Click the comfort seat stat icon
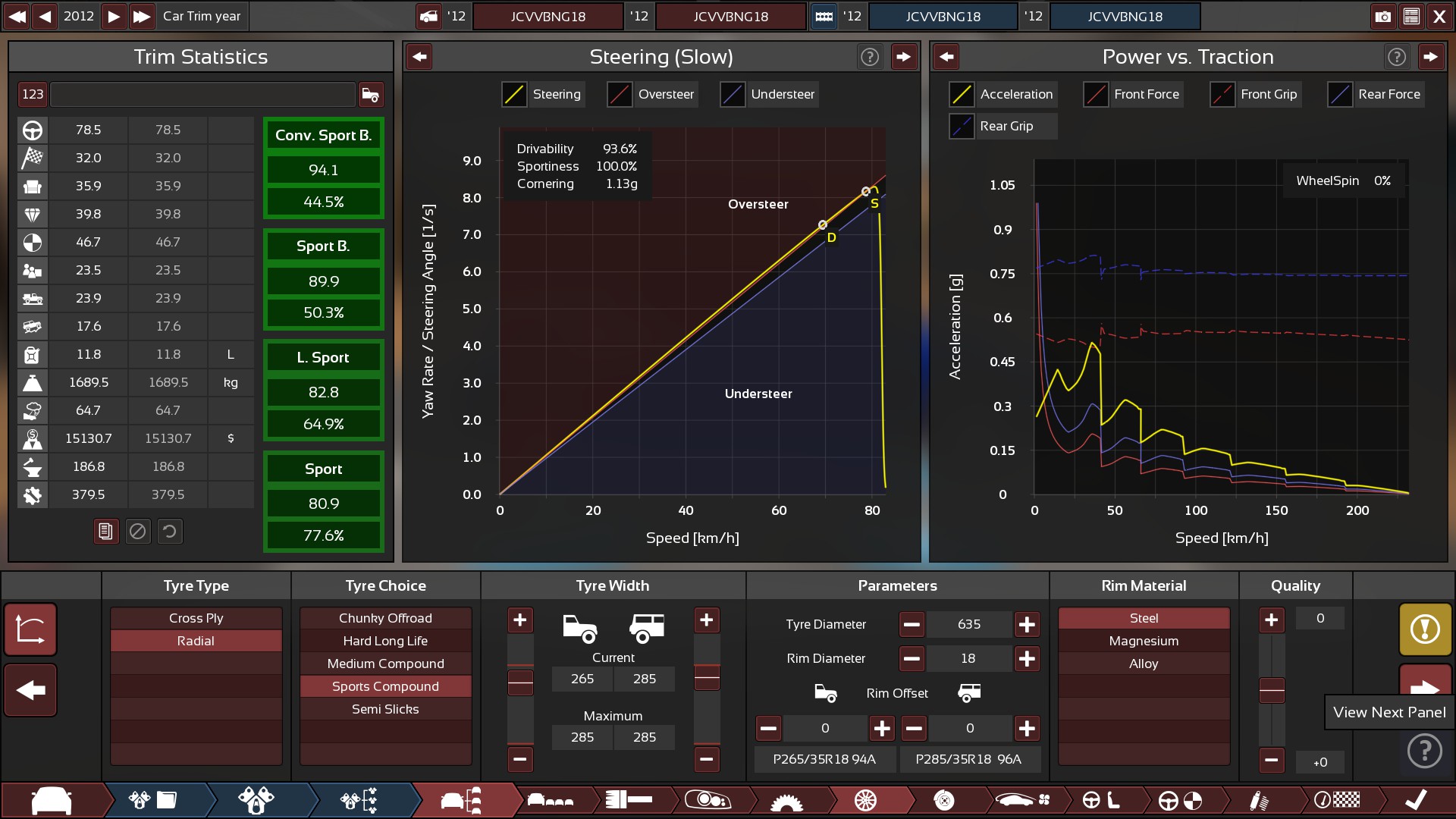 click(x=33, y=187)
